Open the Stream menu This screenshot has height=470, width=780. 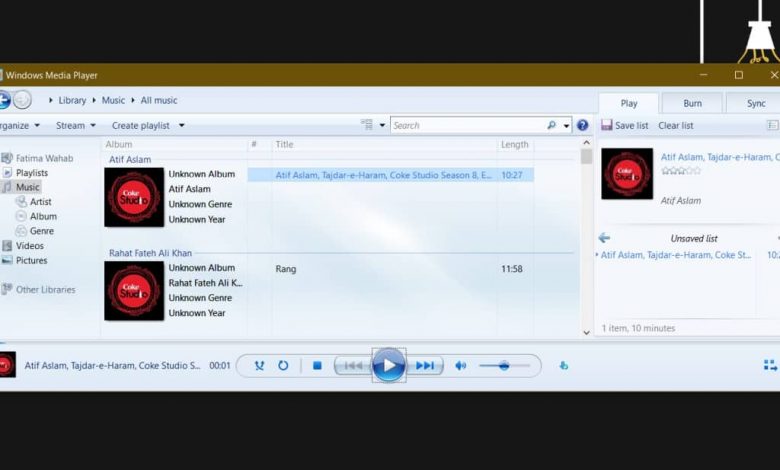[x=76, y=125]
